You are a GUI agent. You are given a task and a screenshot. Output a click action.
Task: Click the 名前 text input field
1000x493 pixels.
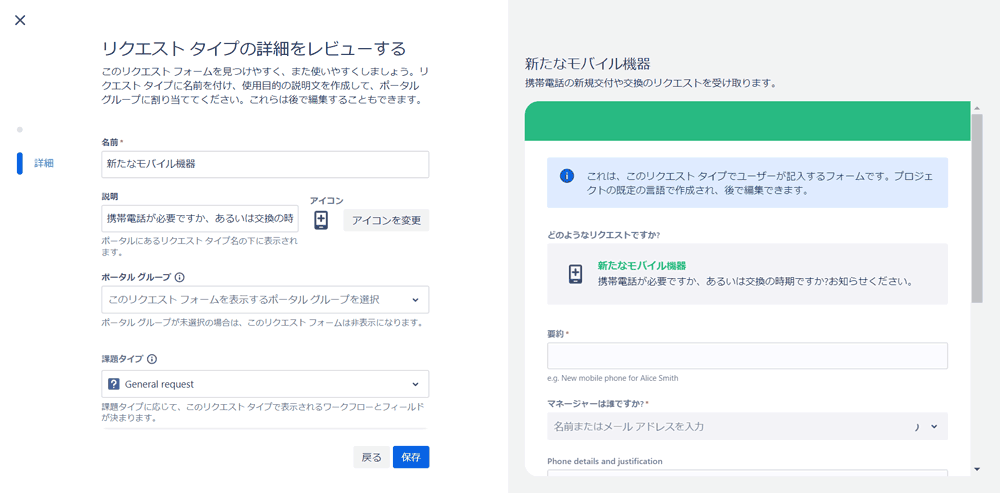pyautogui.click(x=265, y=164)
